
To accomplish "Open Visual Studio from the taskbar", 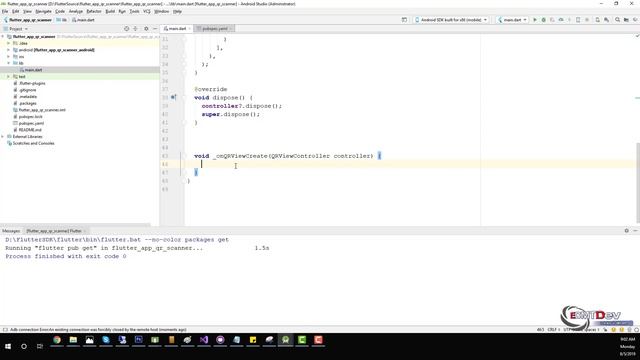I will [204, 340].
